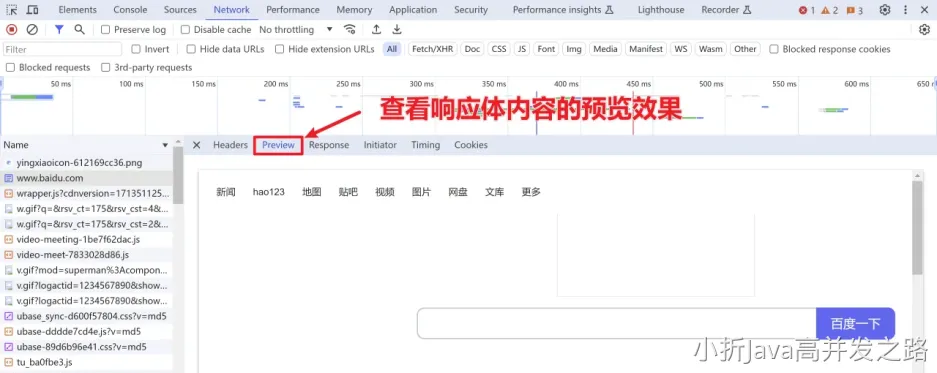Export HAR file download icon
Image resolution: width=937 pixels, height=373 pixels.
tap(397, 29)
